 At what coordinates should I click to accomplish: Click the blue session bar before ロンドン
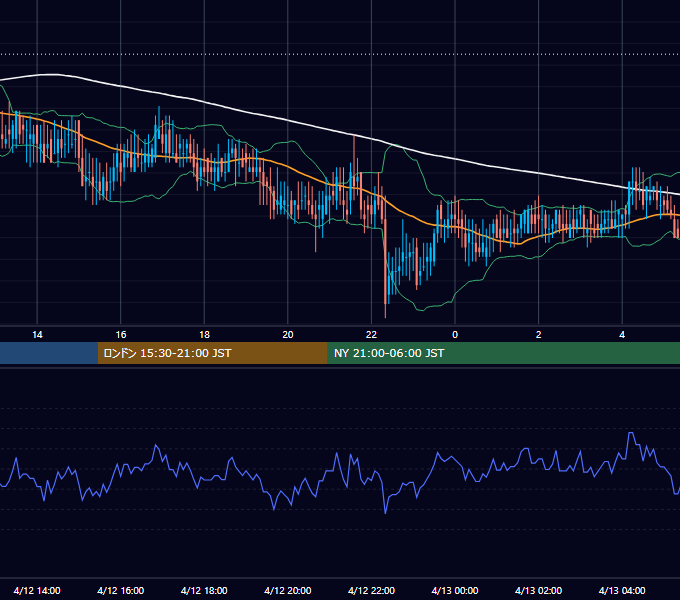click(49, 353)
